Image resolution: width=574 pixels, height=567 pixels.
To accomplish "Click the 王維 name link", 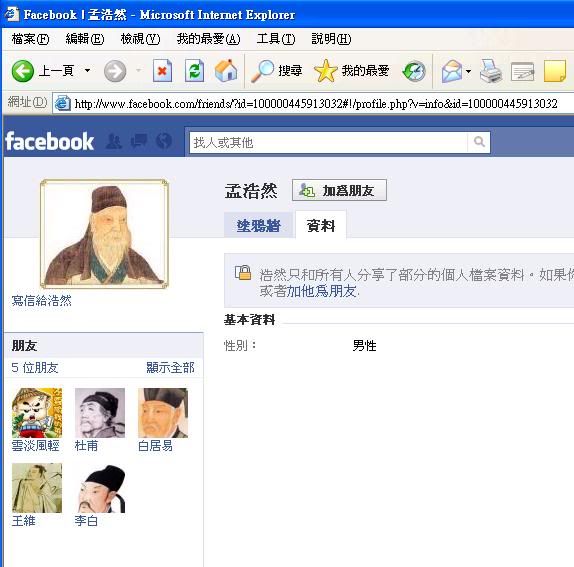I will 23,521.
